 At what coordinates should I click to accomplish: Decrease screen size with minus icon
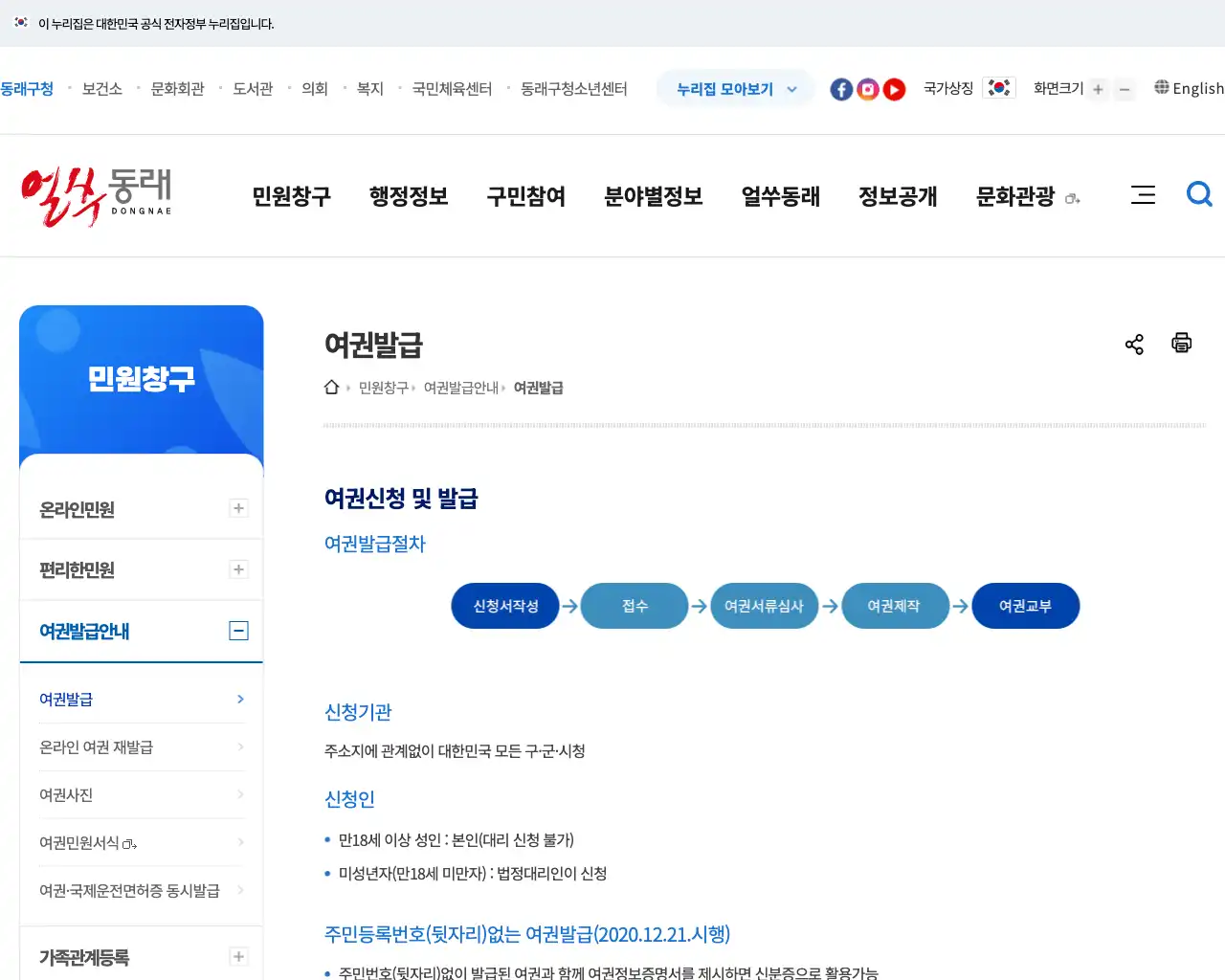[1125, 89]
